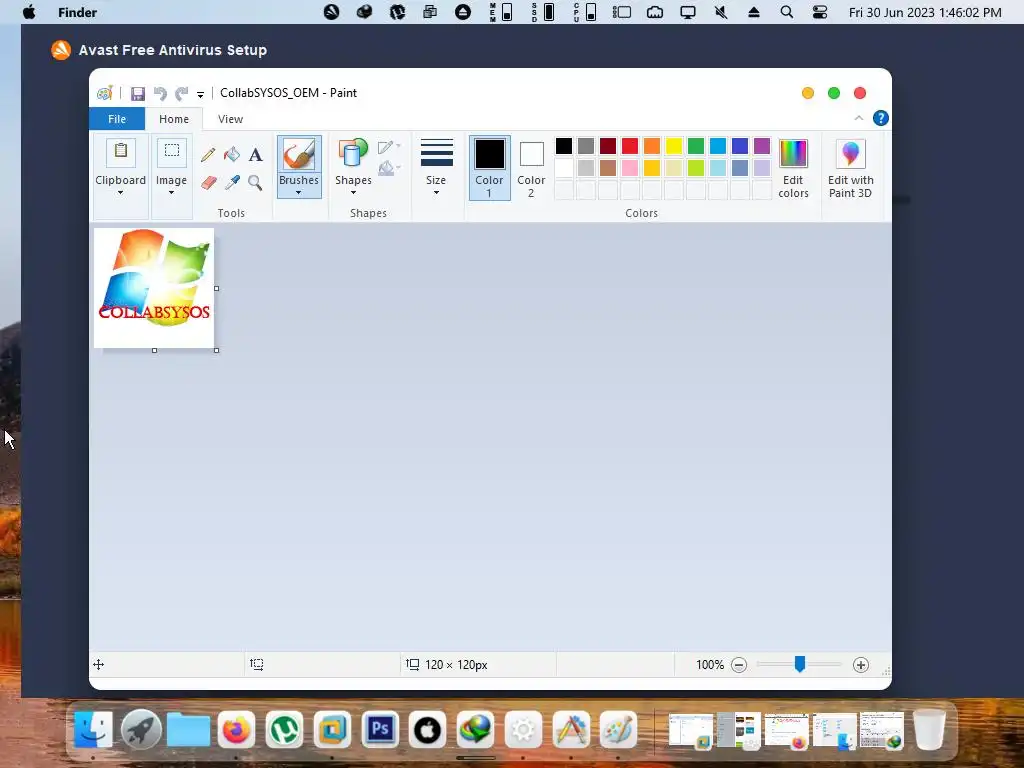
Task: Open the shape Fill dropdown
Action: tap(389, 168)
